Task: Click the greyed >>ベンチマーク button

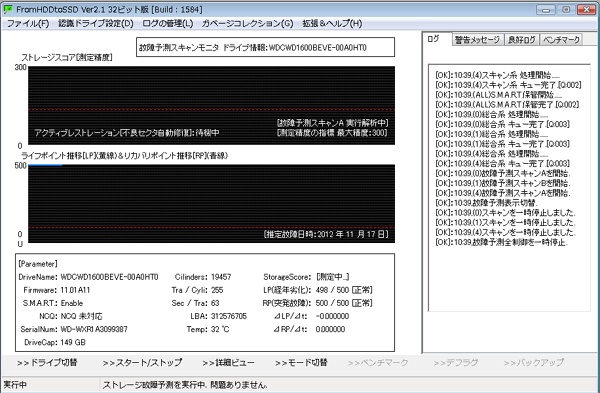Action: point(378,362)
